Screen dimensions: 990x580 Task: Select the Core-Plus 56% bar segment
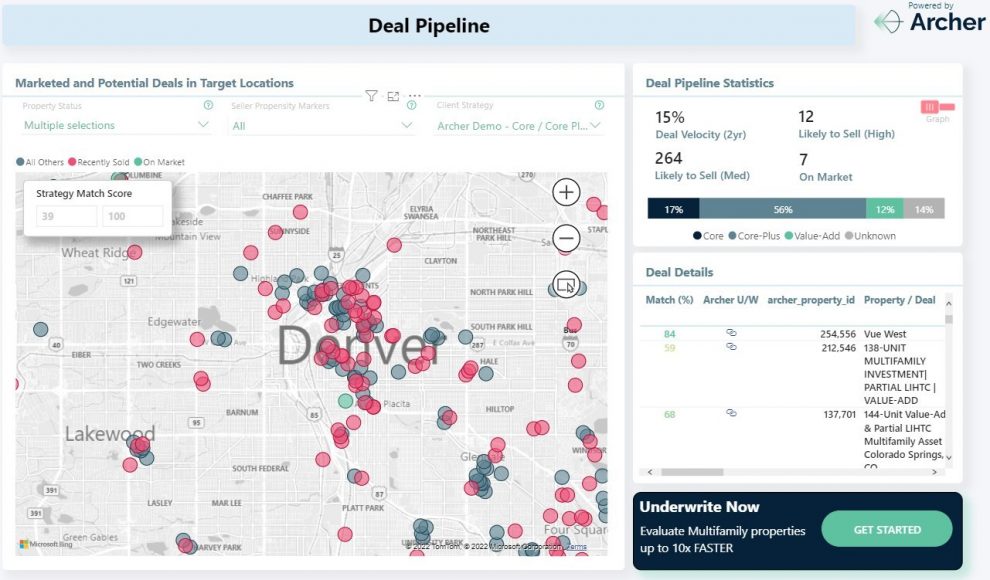(x=784, y=209)
